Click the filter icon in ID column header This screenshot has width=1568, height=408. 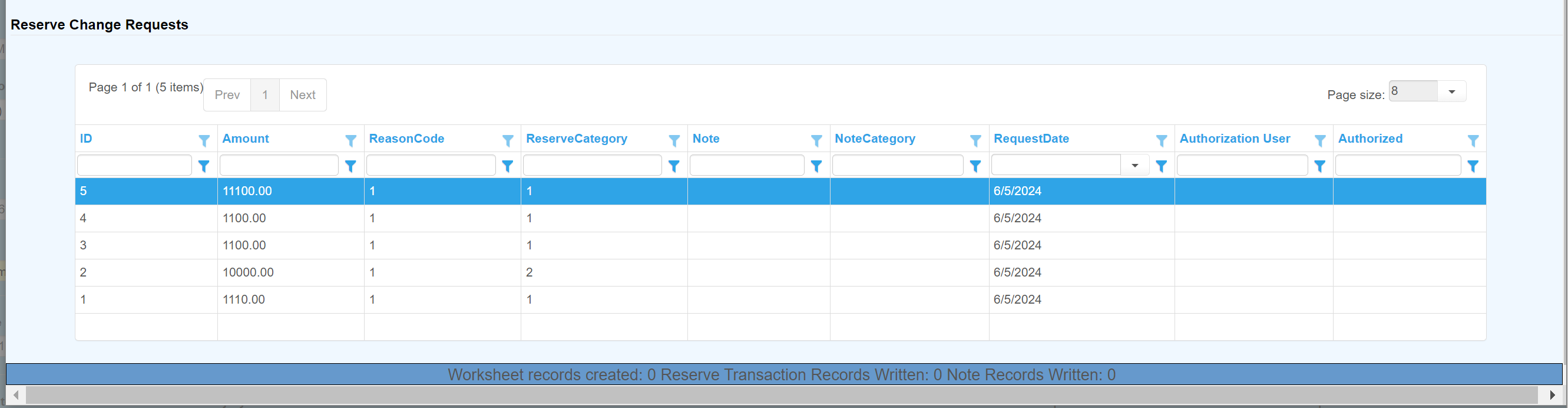[x=204, y=141]
